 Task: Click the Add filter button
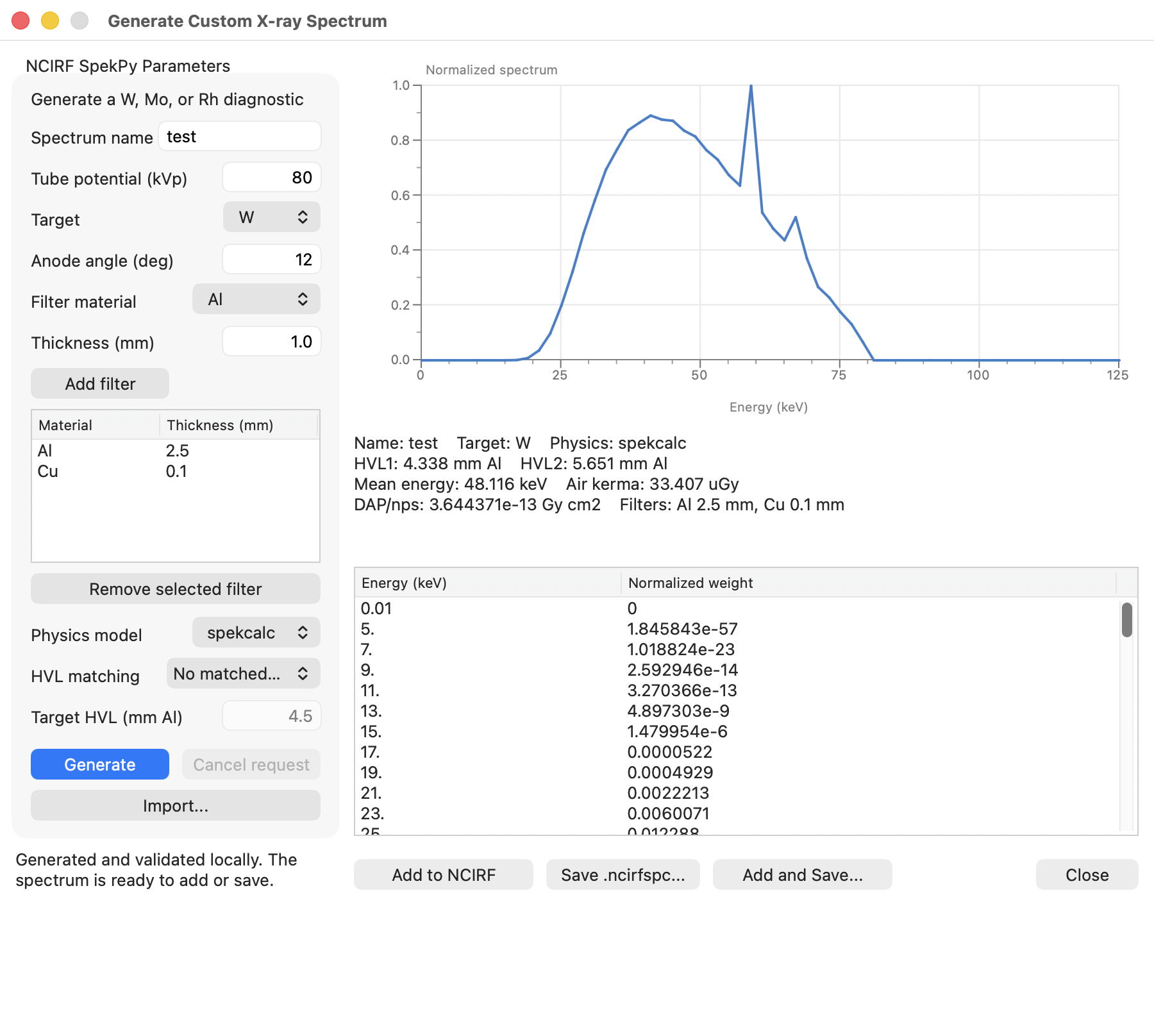coord(100,384)
